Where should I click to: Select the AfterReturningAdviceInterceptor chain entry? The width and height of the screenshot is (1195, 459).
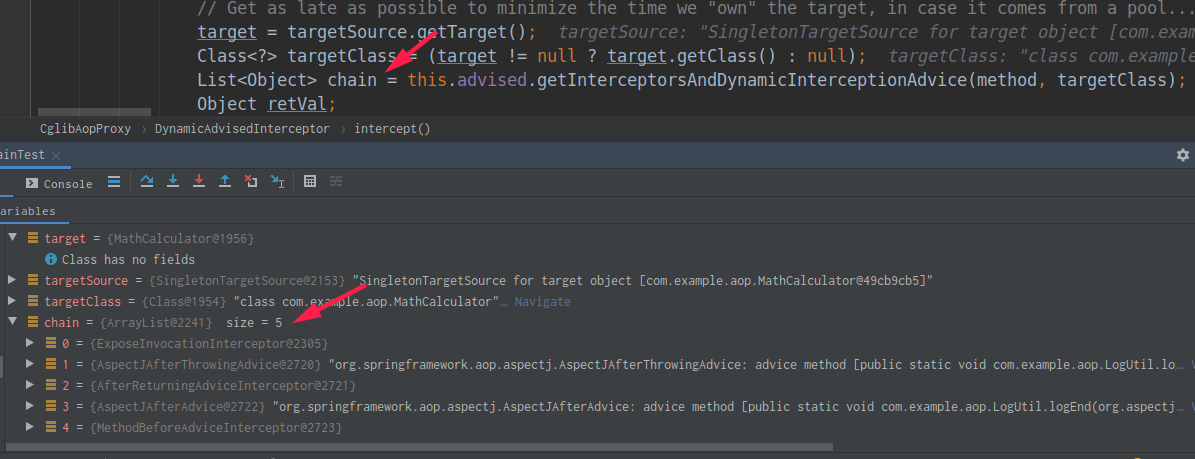coord(223,386)
